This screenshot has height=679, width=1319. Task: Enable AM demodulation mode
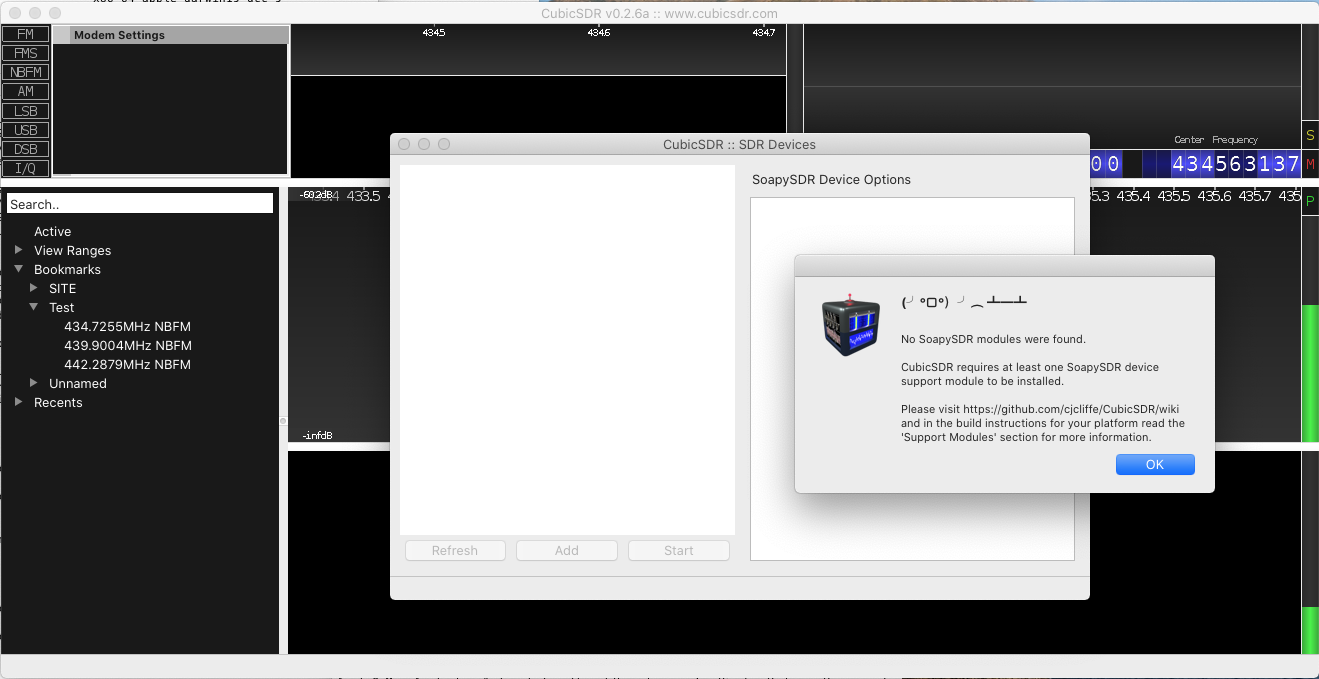[x=25, y=90]
